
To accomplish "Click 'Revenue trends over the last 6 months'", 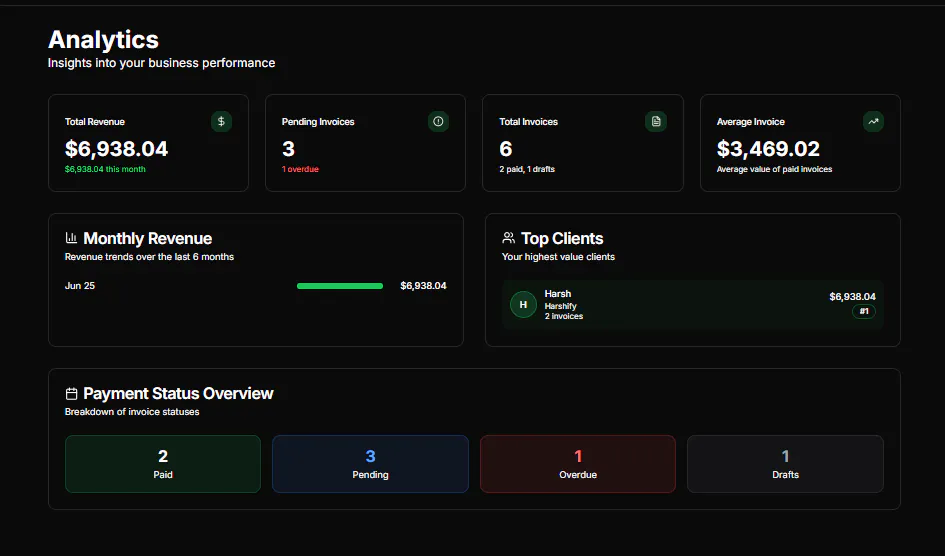I will 149,257.
